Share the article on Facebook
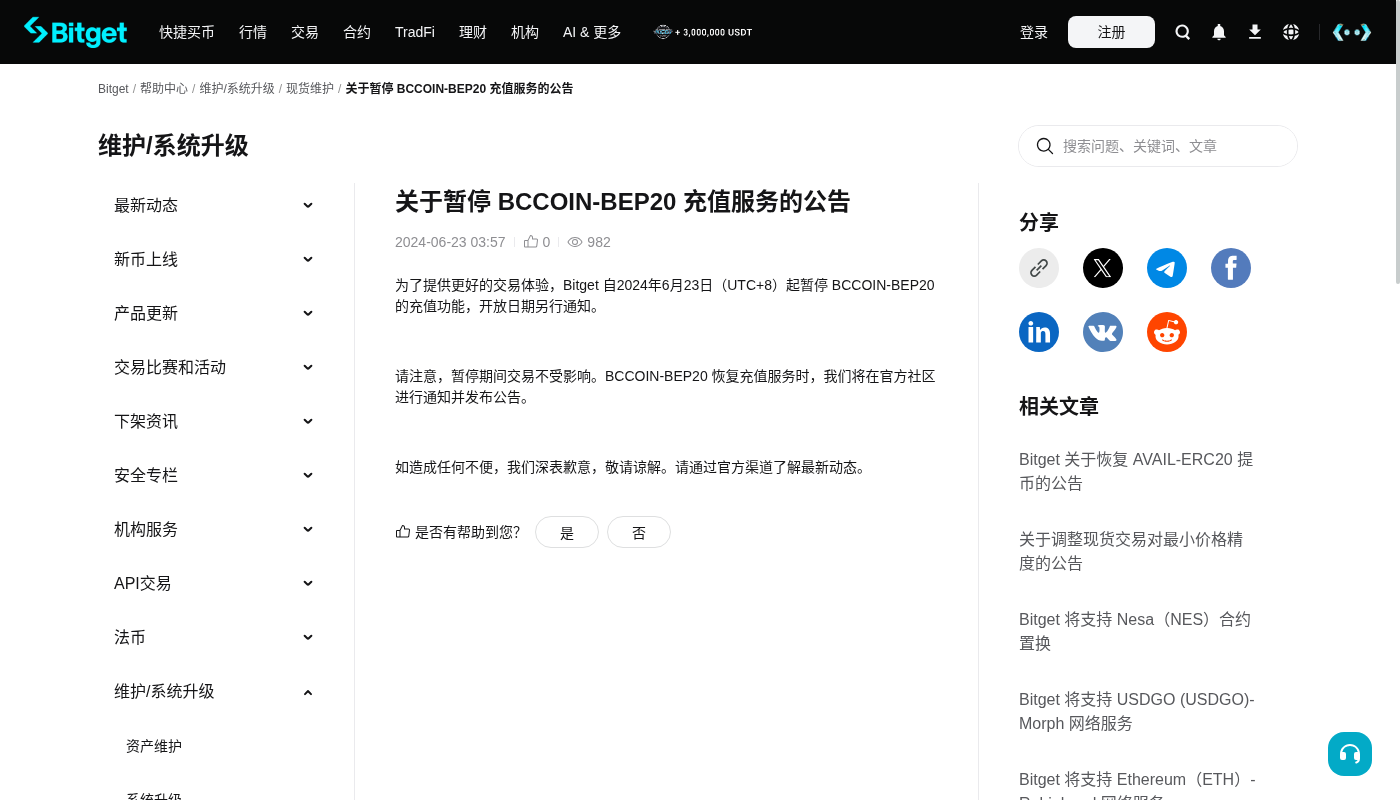Image resolution: width=1400 pixels, height=800 pixels. (1231, 268)
